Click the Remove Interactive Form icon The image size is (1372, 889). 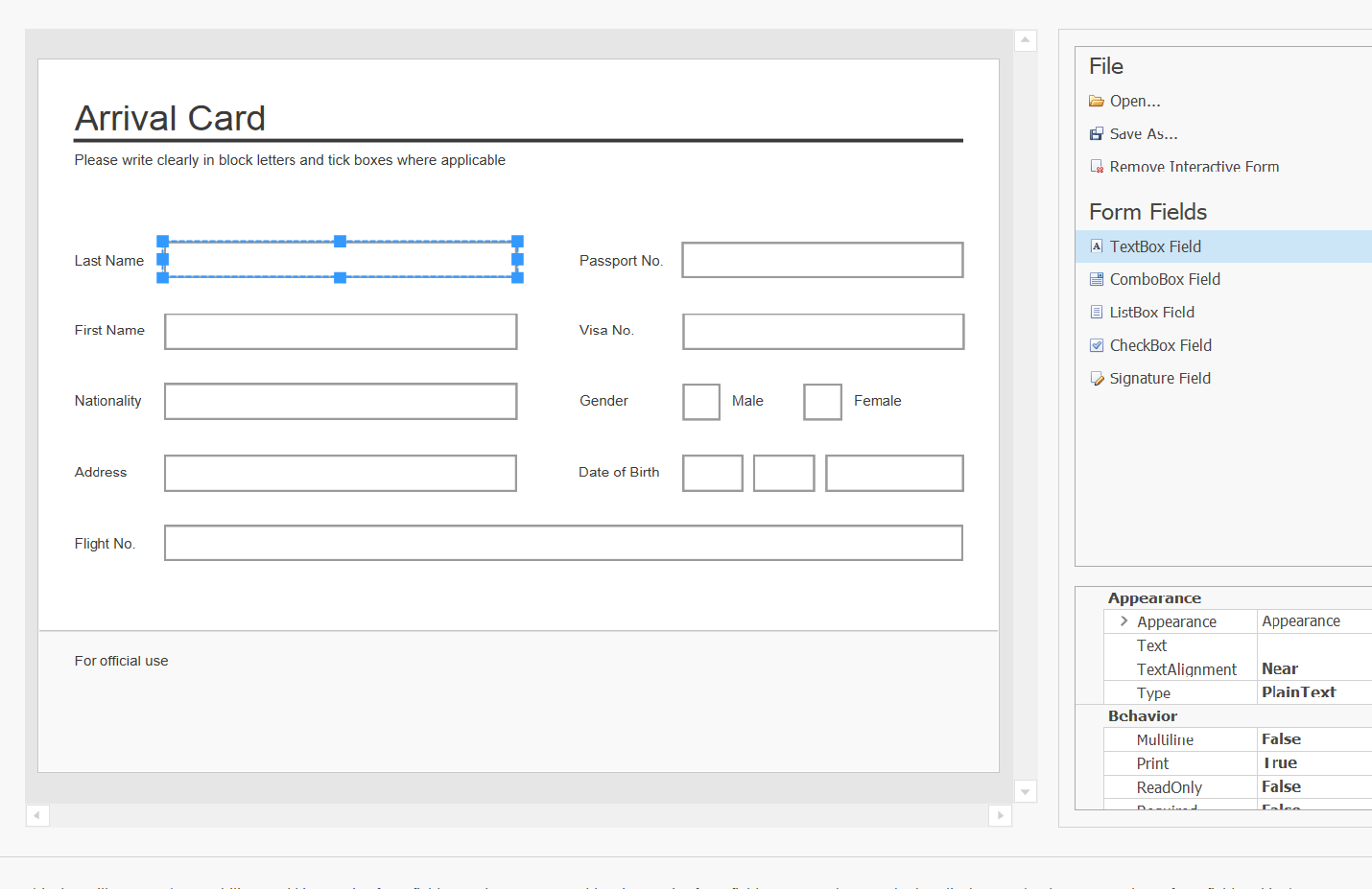click(x=1097, y=167)
